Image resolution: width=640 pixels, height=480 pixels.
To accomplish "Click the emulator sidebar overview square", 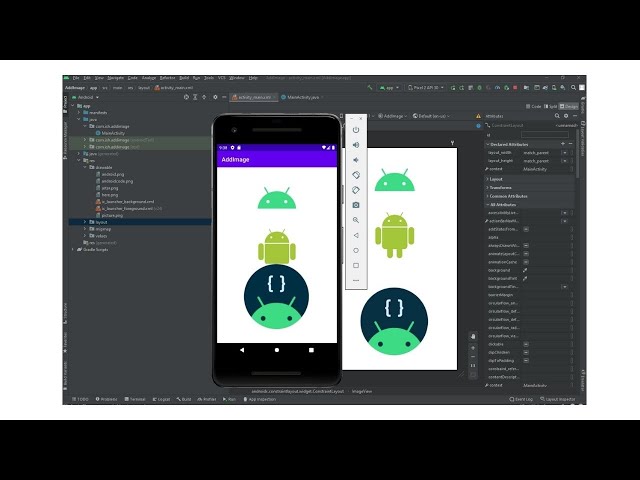I will pos(356,265).
